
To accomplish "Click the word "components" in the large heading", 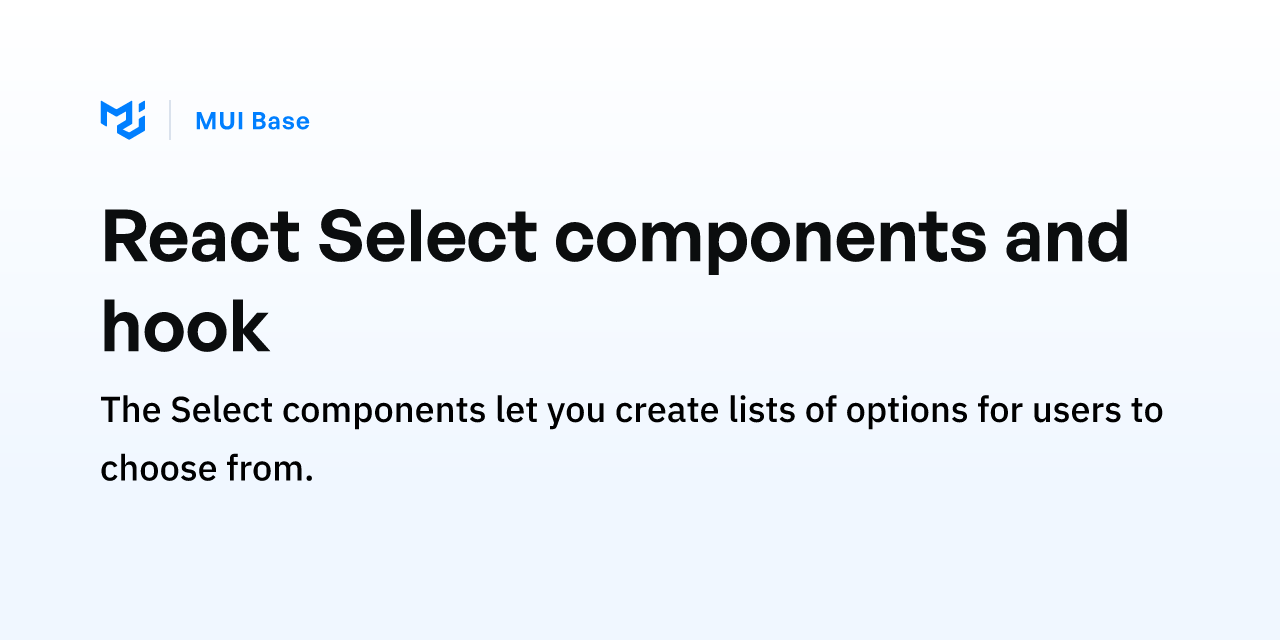I will tap(770, 237).
